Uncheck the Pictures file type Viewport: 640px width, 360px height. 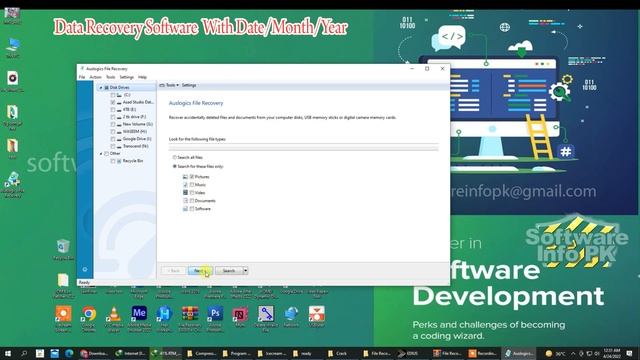pos(192,177)
